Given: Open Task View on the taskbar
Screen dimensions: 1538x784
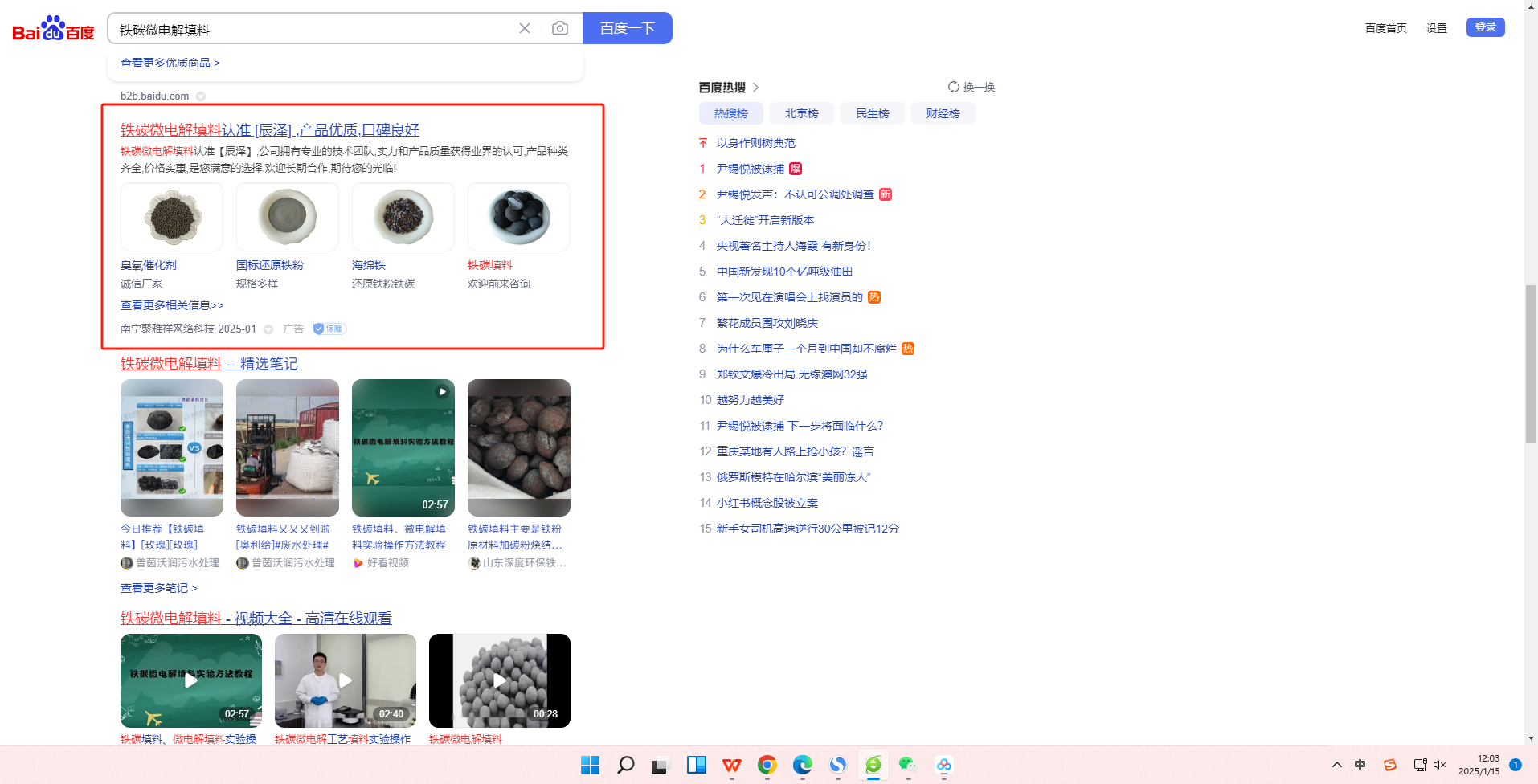Looking at the screenshot, I should (x=661, y=765).
